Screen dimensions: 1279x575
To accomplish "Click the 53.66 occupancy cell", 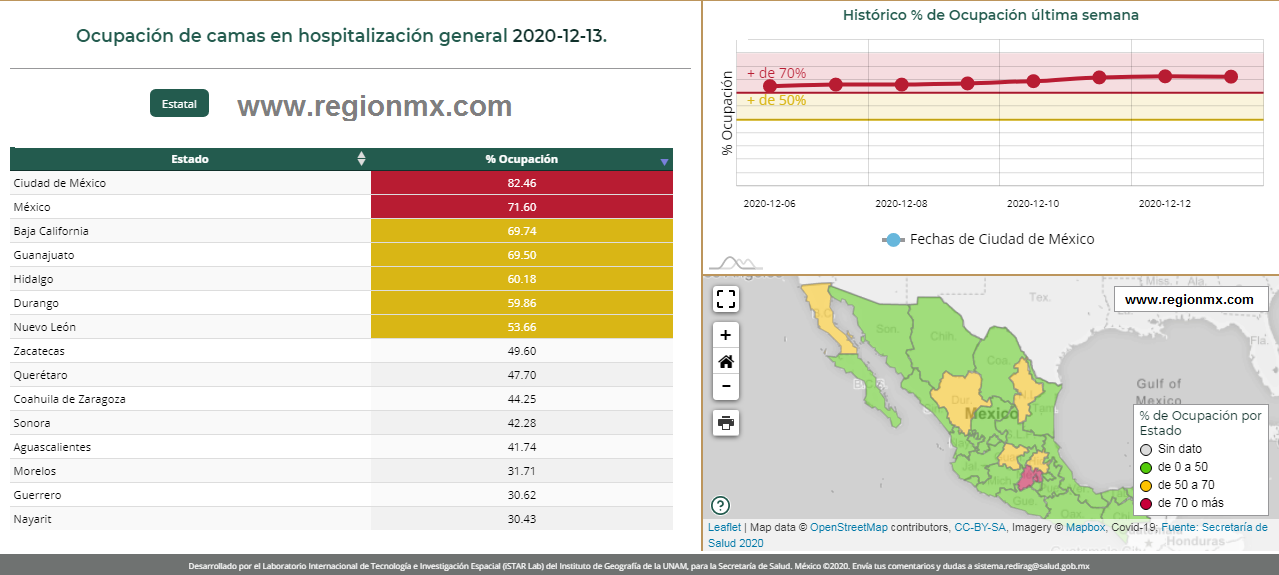I will (522, 327).
